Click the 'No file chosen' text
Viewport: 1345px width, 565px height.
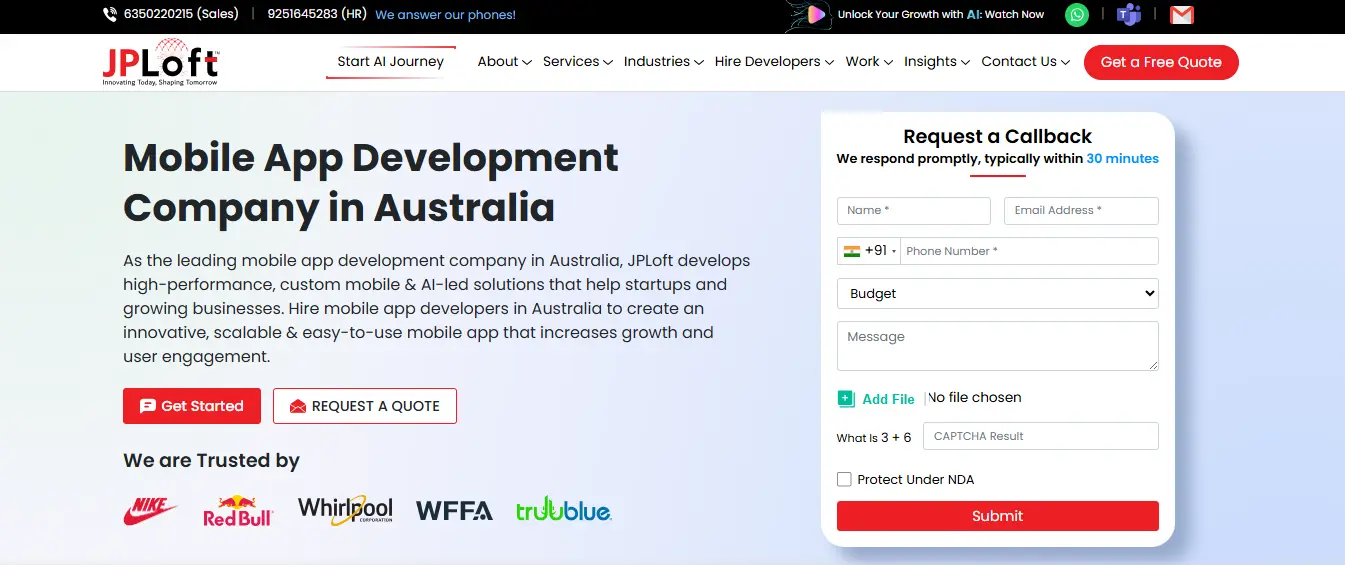975,398
